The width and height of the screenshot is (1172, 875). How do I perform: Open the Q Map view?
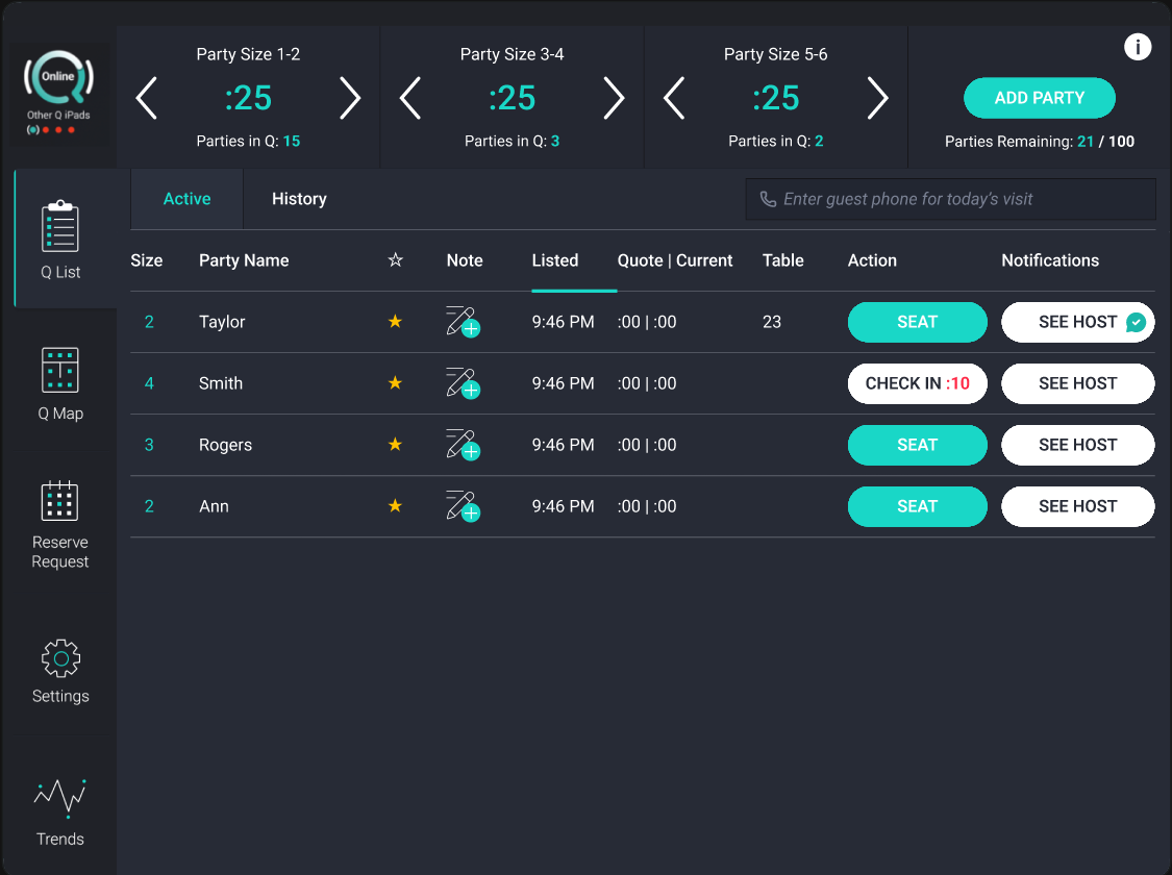coord(61,384)
